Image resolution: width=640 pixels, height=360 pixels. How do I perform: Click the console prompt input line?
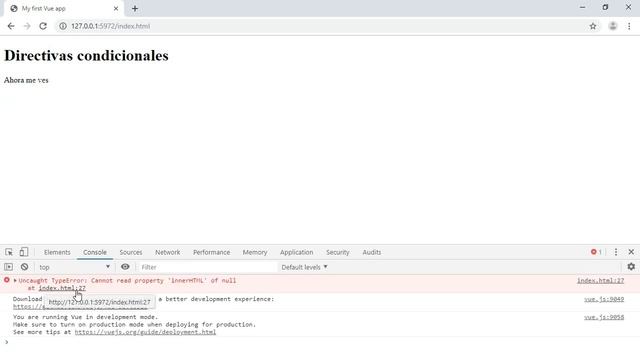(x=320, y=342)
